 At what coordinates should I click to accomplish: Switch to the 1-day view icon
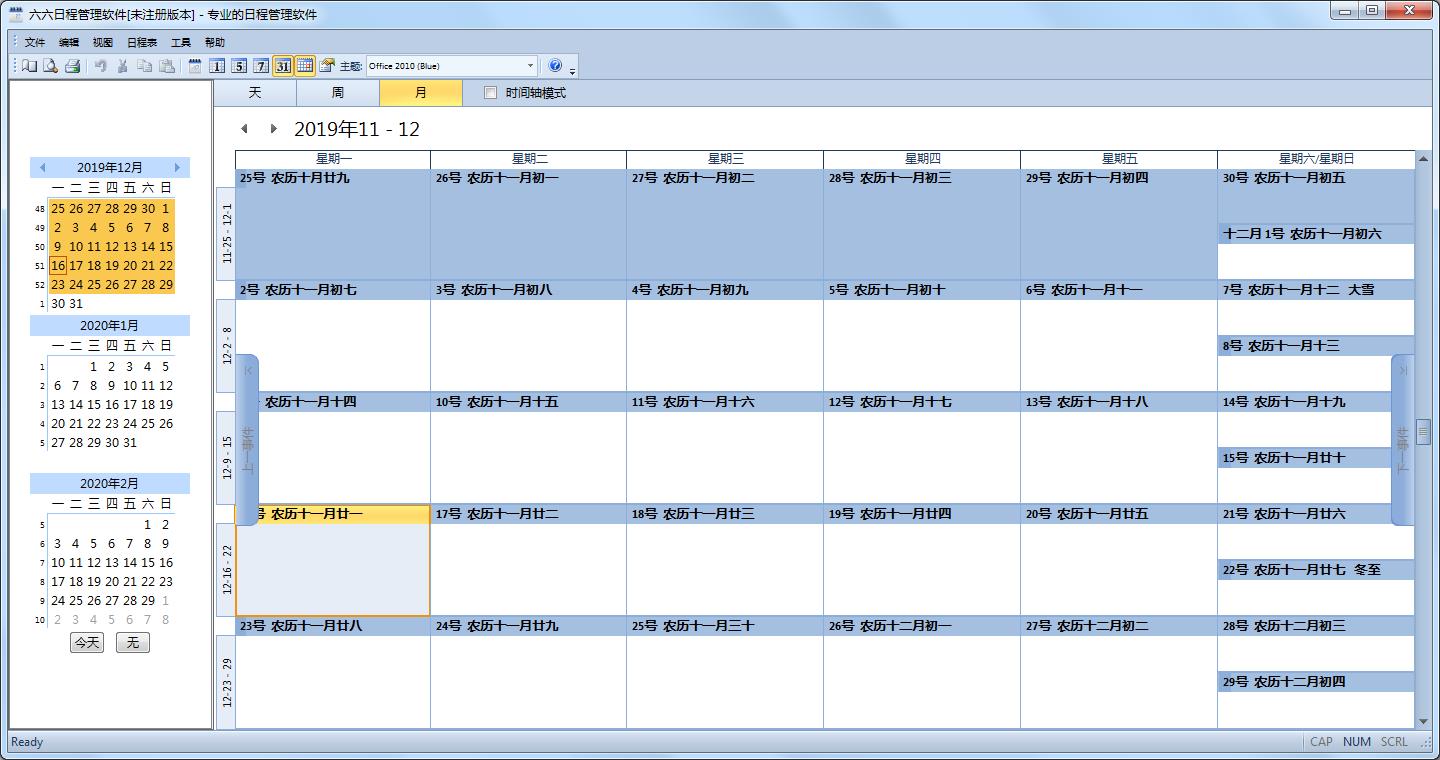click(217, 66)
